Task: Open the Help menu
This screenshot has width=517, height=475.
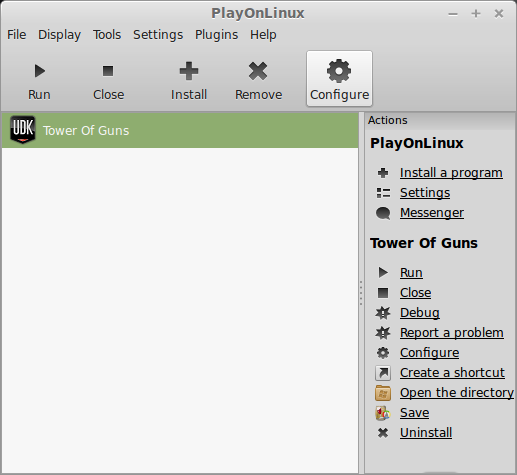Action: [x=263, y=35]
